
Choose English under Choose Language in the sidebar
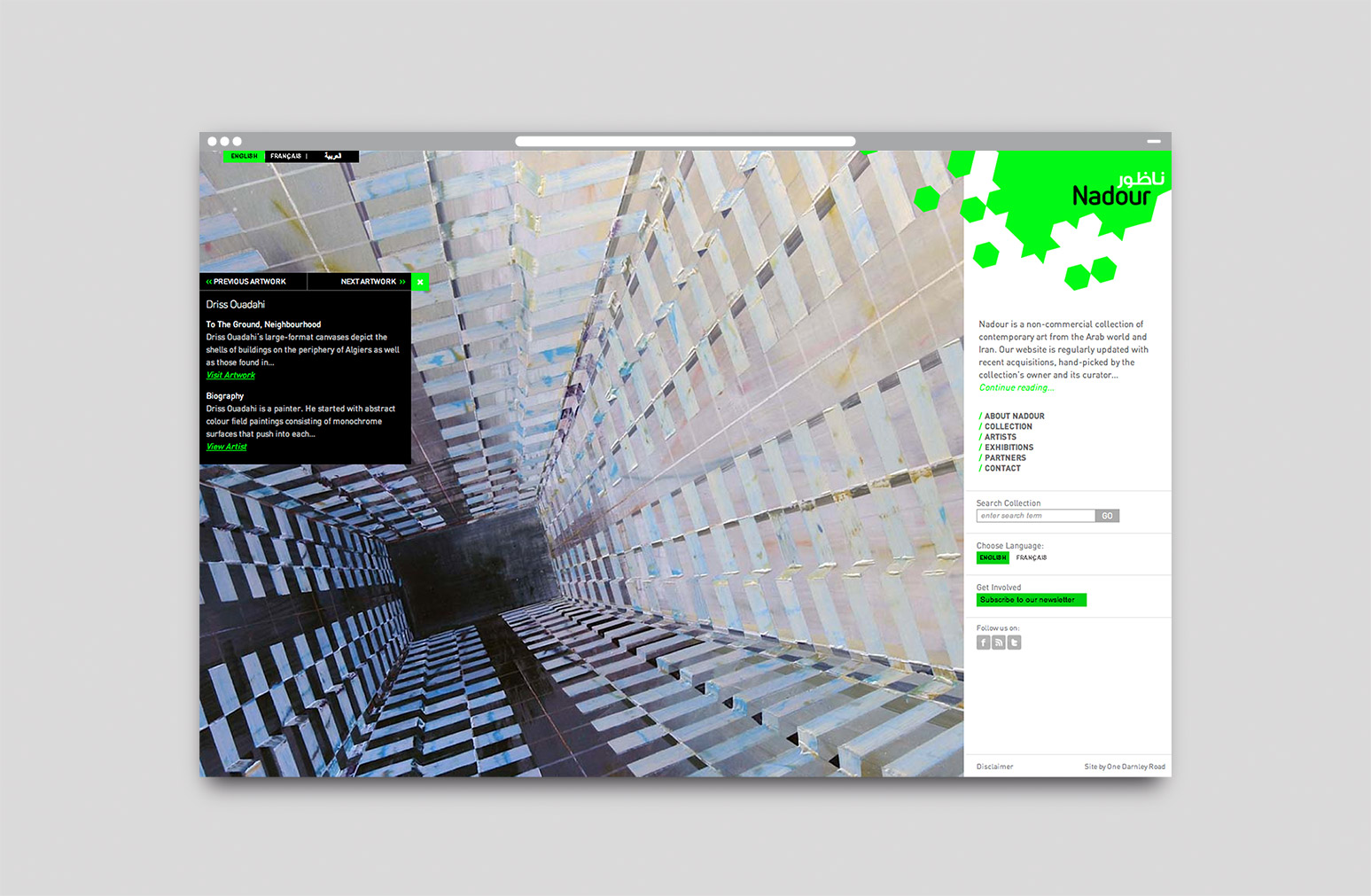993,557
